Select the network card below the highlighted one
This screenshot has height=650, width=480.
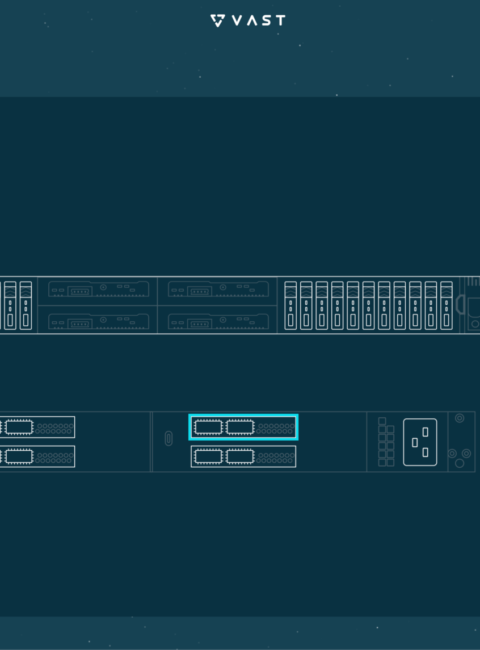coord(243,456)
